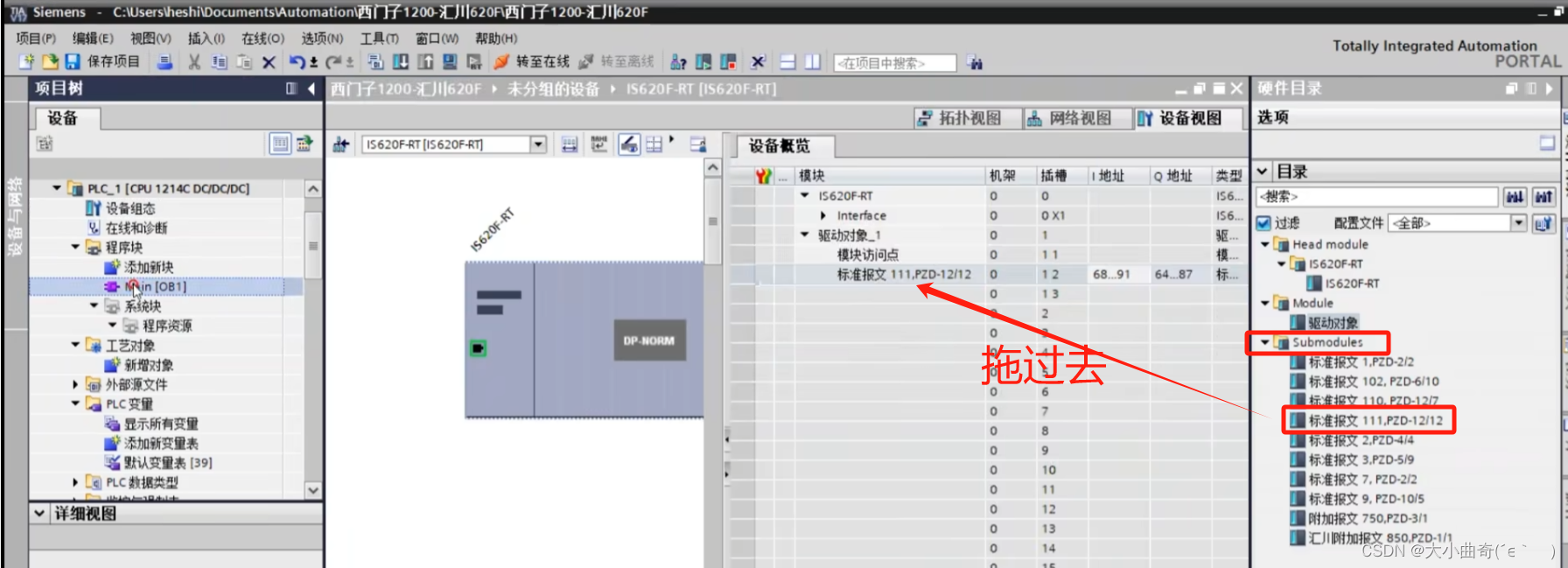The height and width of the screenshot is (568, 1568).
Task: Click the download to device icon
Action: click(x=401, y=61)
